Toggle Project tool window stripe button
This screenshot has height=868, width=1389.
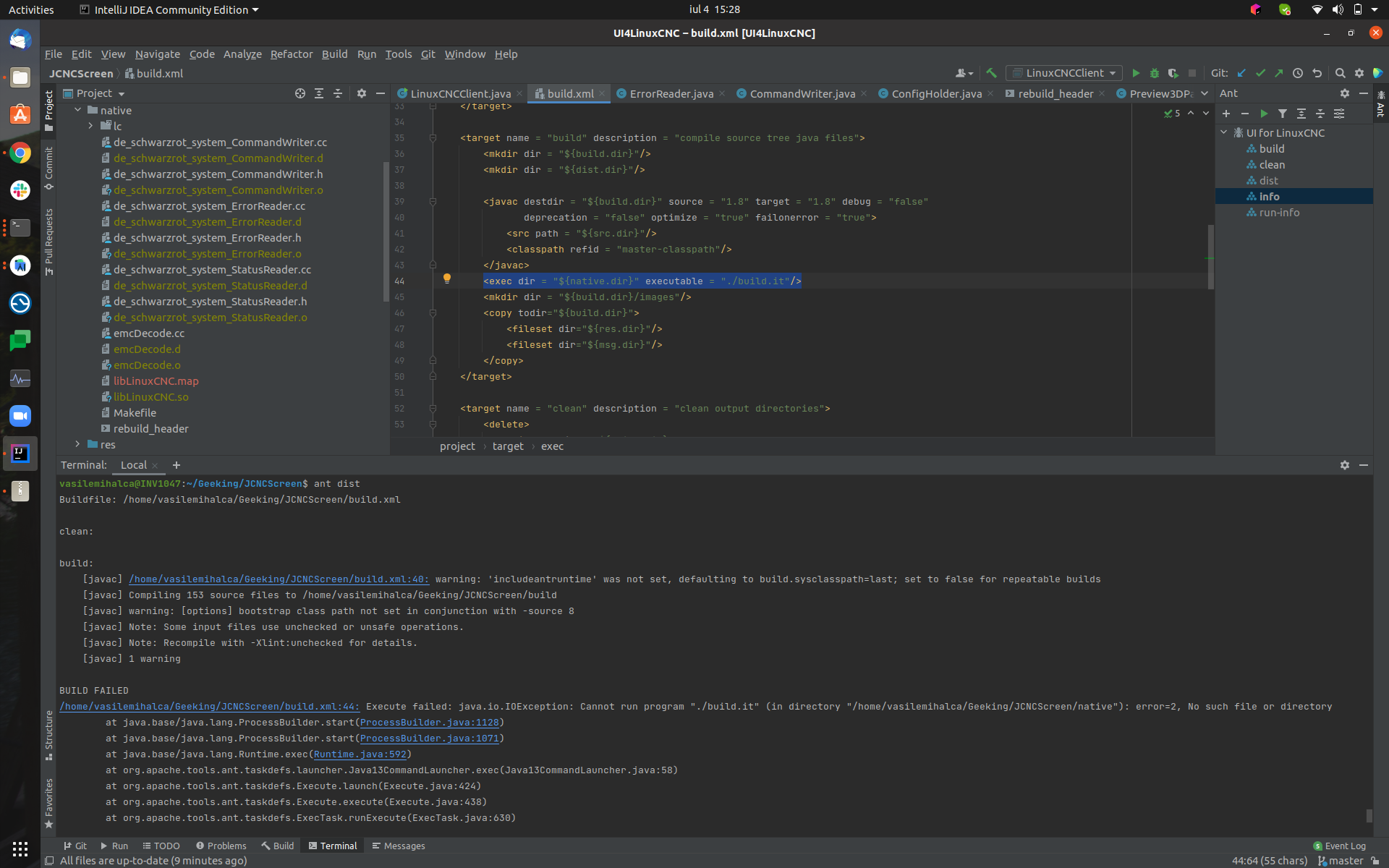[48, 110]
